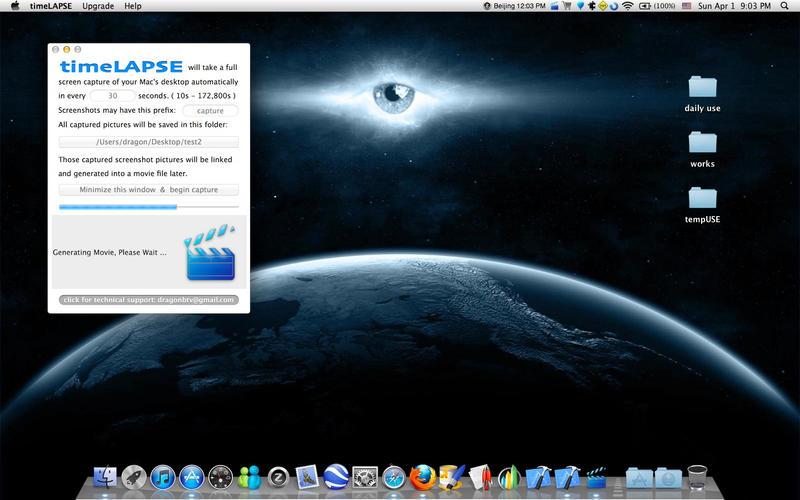This screenshot has width=800, height=500.
Task: Click the round Z app dock icon
Action: (279, 478)
